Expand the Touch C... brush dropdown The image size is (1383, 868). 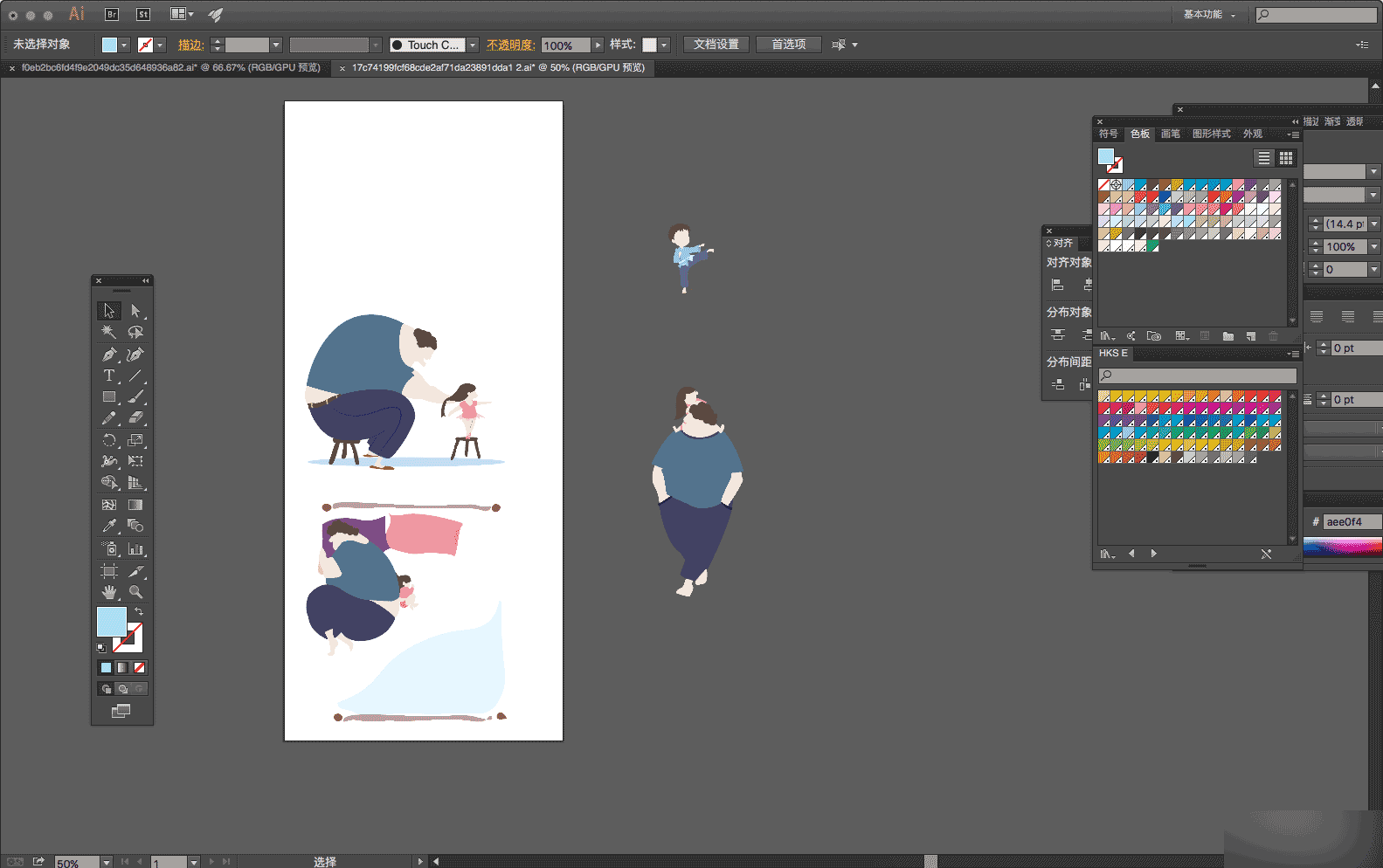click(473, 45)
